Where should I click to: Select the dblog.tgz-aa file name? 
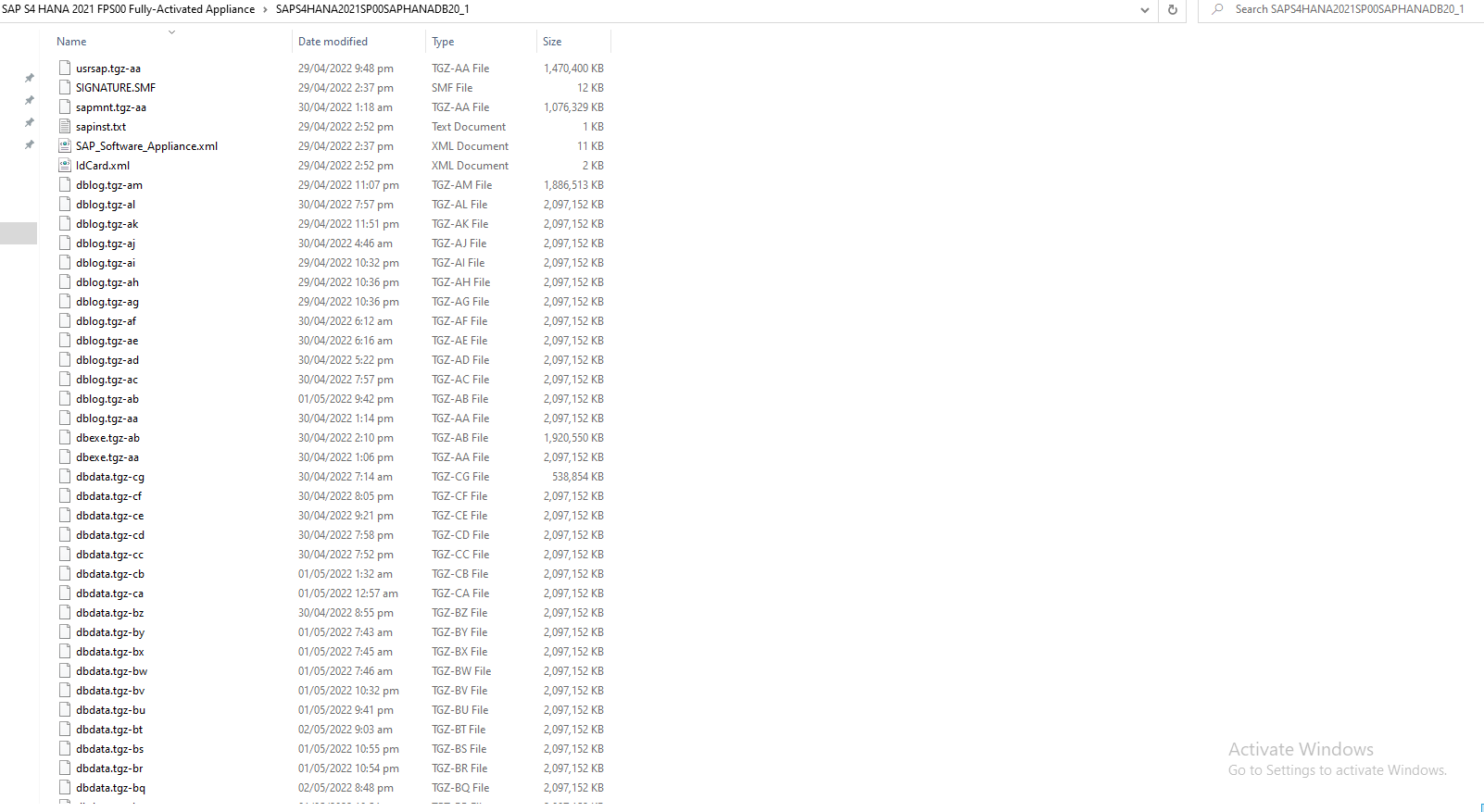pyautogui.click(x=107, y=418)
